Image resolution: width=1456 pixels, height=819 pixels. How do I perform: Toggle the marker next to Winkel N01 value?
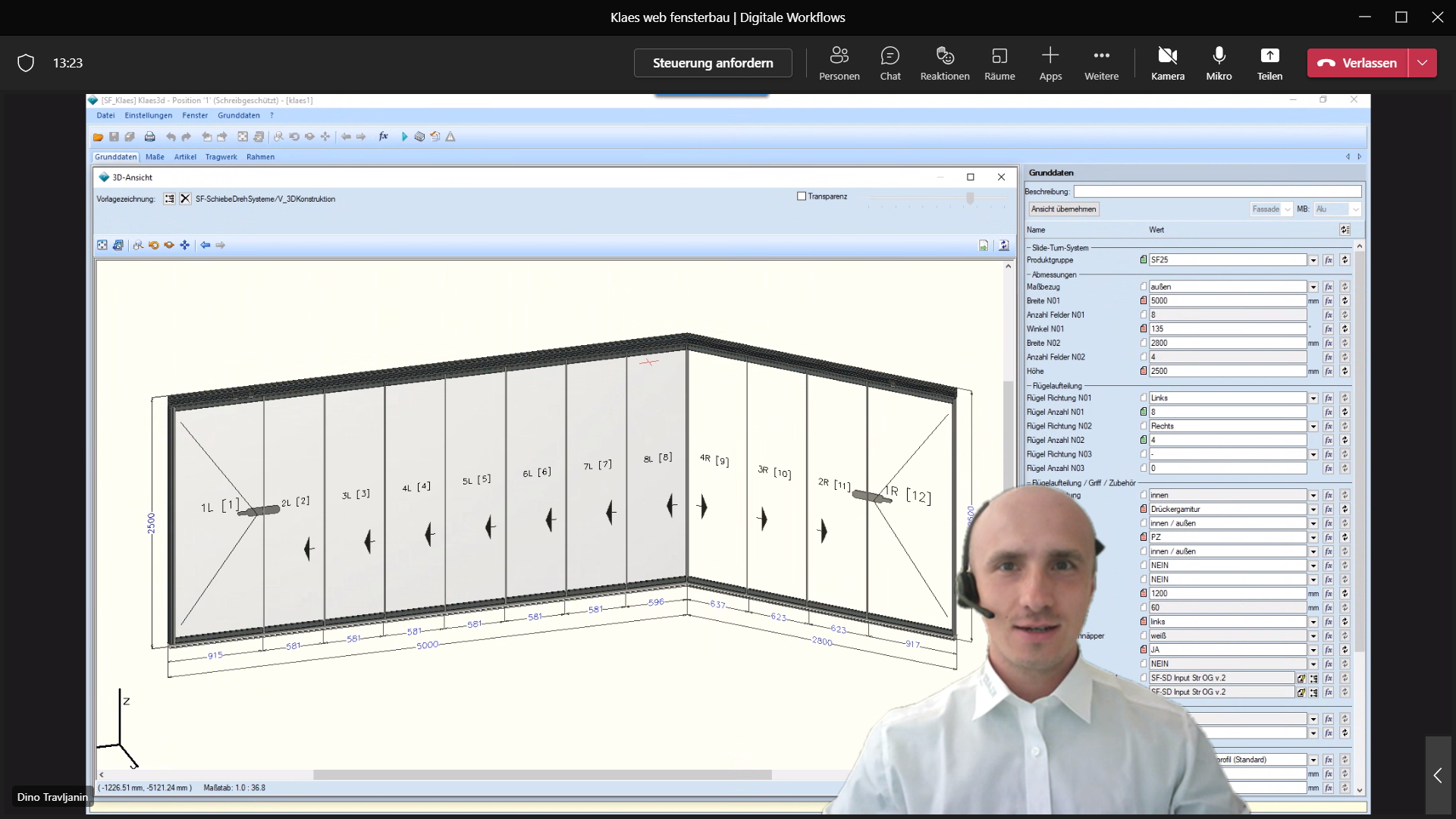(1144, 329)
